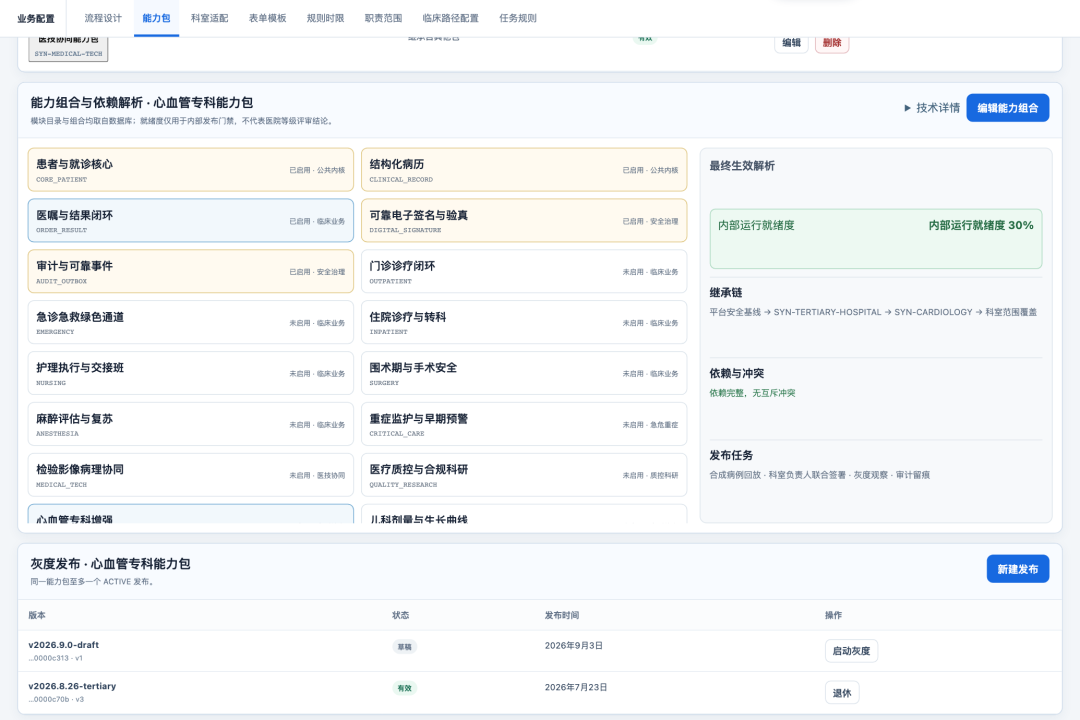Switch to the 职责范围 tab
This screenshot has width=1080, height=720.
pos(383,19)
